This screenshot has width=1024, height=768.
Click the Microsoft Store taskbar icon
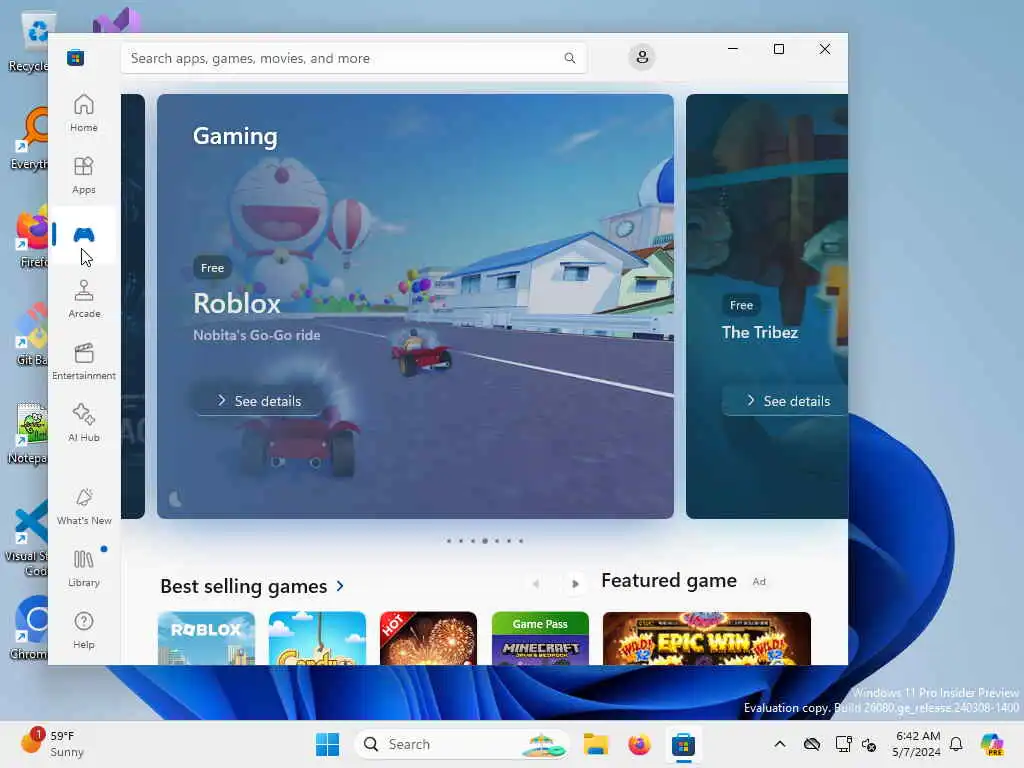[x=683, y=744]
